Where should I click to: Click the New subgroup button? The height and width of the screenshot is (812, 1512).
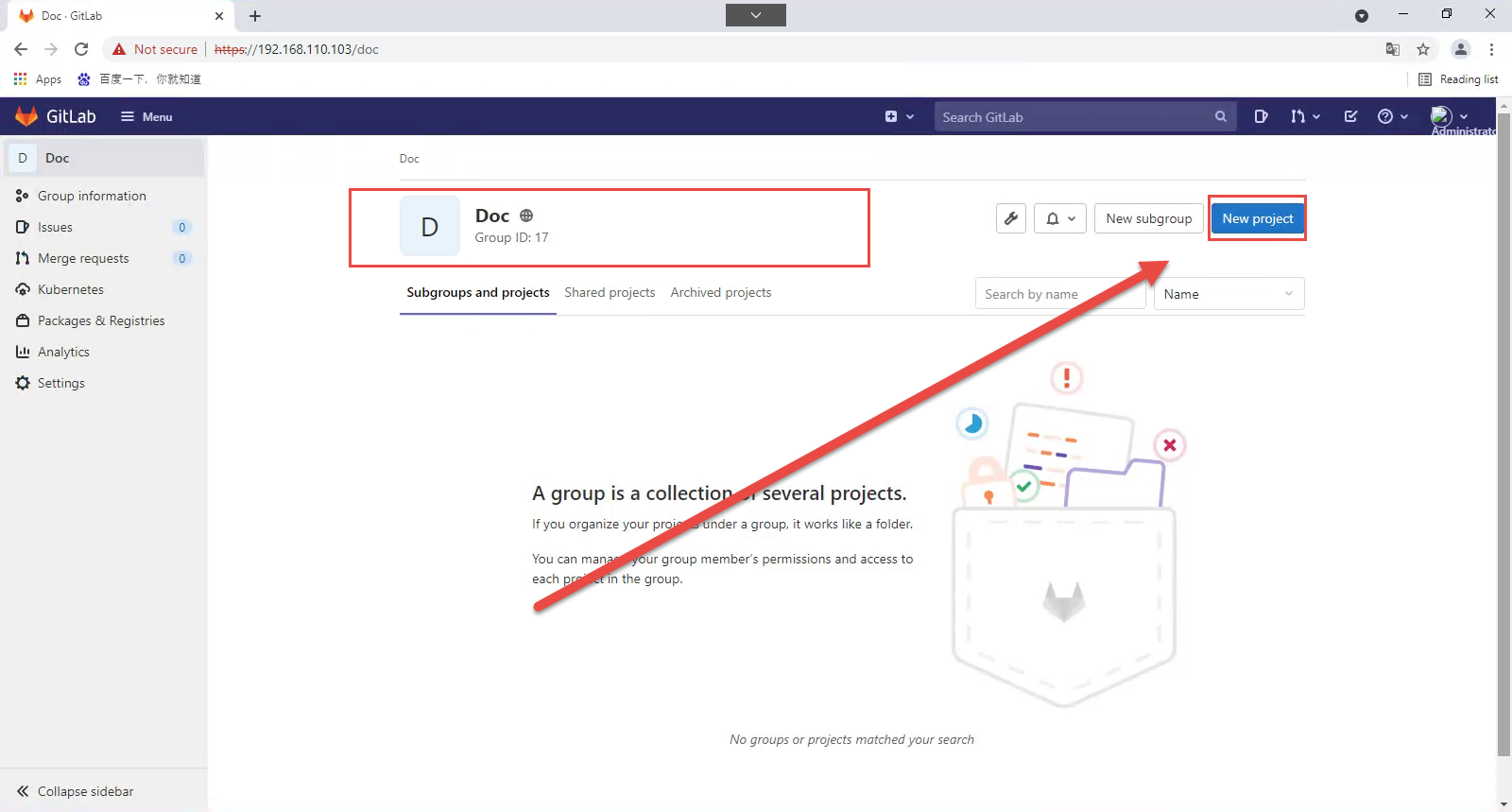point(1149,218)
